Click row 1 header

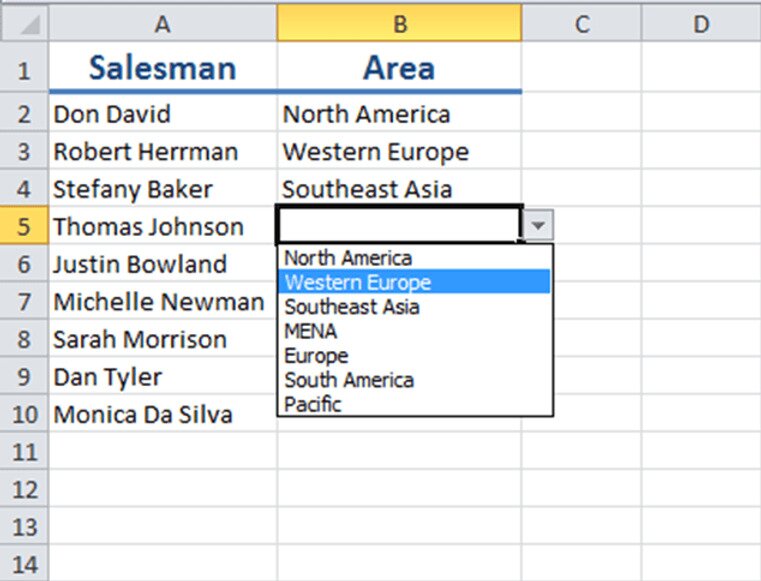[x=24, y=69]
